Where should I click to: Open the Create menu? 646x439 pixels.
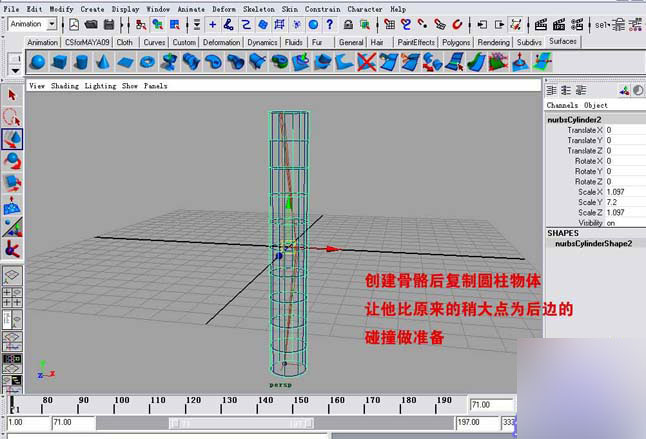tap(92, 9)
